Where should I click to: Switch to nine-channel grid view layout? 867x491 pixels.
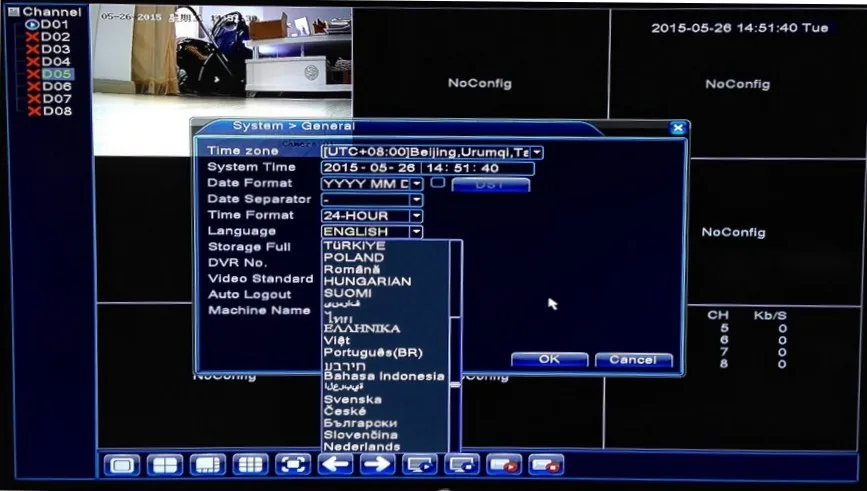pyautogui.click(x=250, y=465)
